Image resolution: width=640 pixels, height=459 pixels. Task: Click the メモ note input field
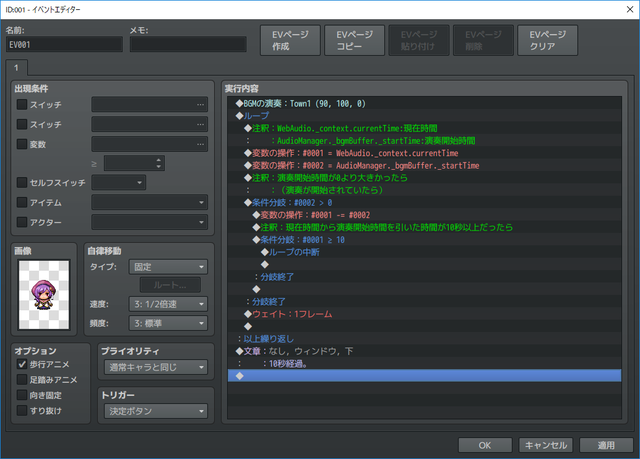(x=188, y=44)
